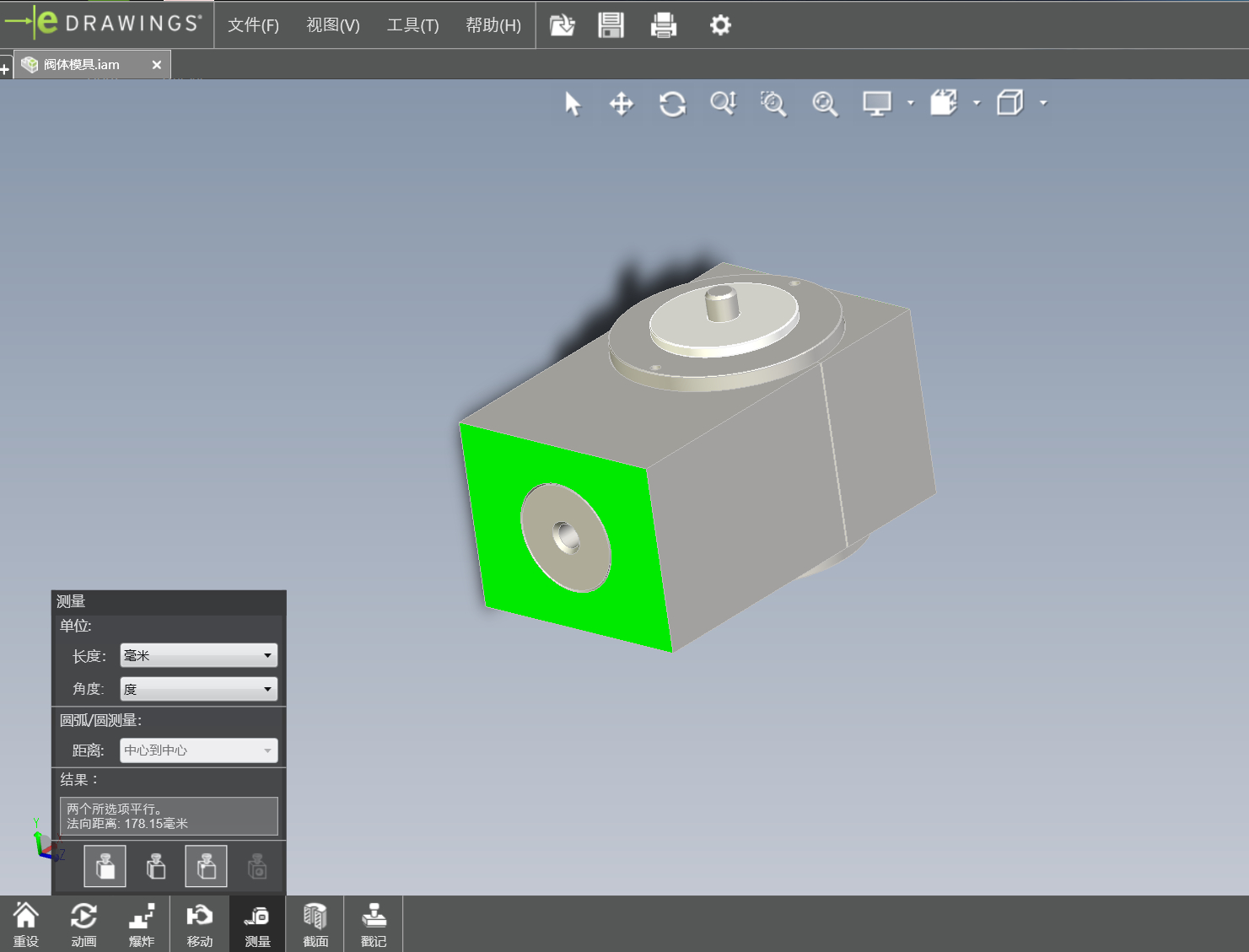
Task: Click the 移动 move button
Action: click(x=200, y=924)
